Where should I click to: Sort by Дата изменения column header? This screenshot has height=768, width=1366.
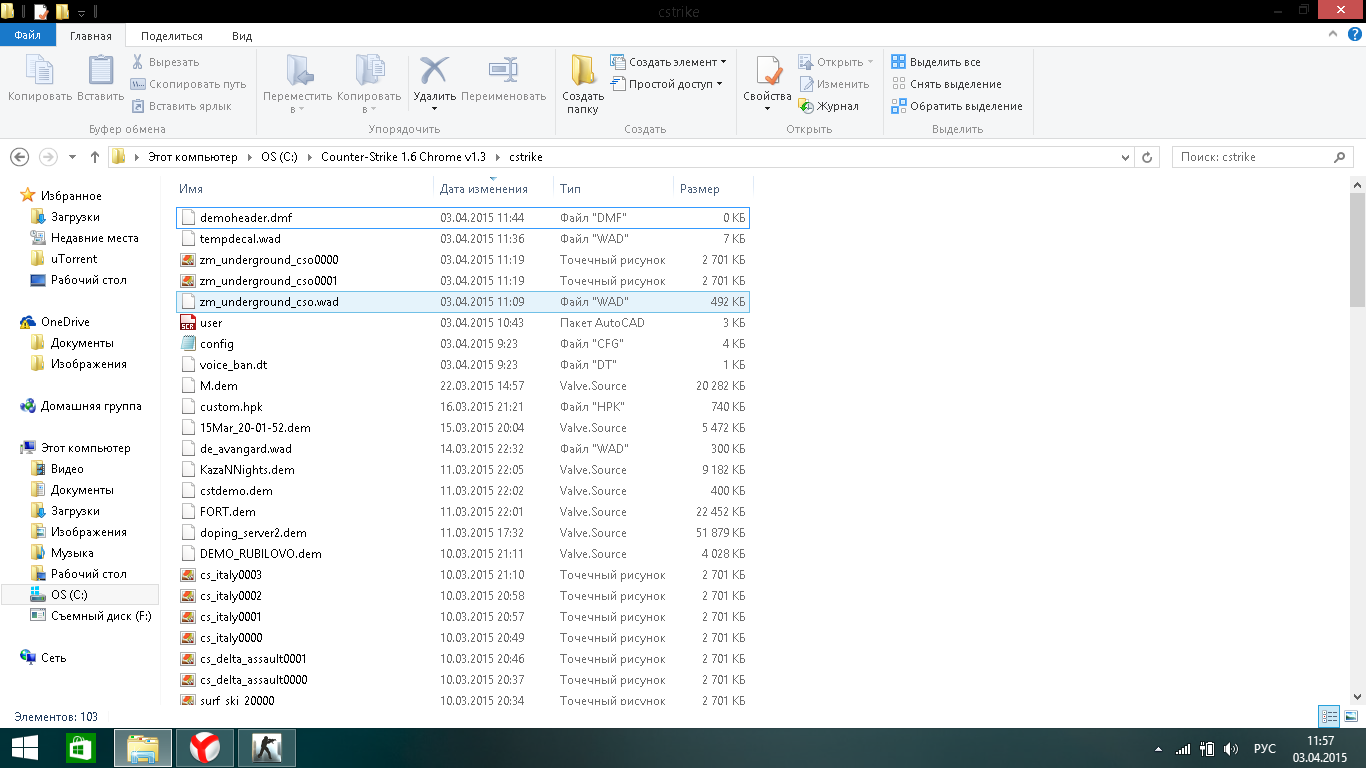[x=483, y=188]
